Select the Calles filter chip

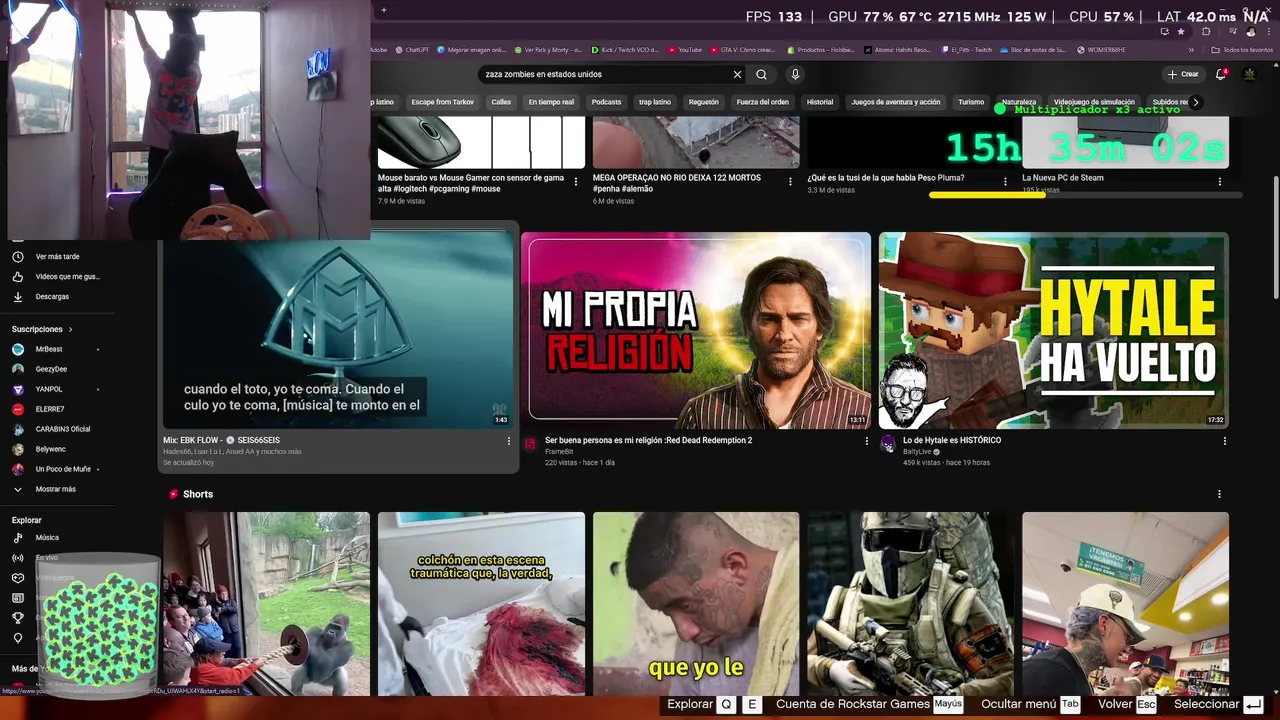click(x=501, y=102)
